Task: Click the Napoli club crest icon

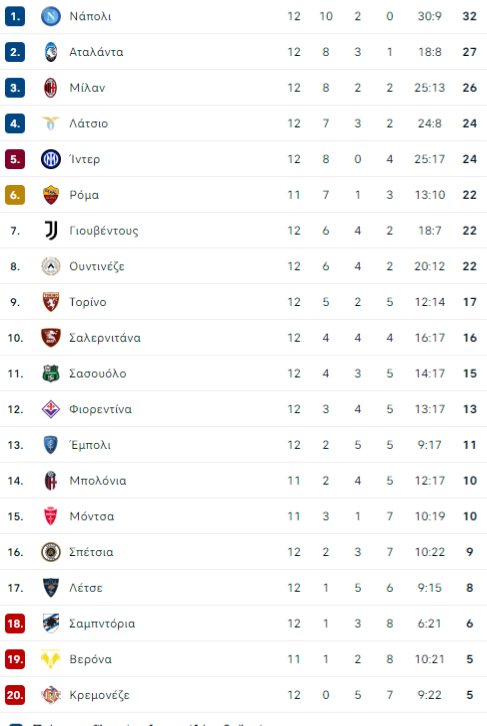Action: pyautogui.click(x=50, y=16)
